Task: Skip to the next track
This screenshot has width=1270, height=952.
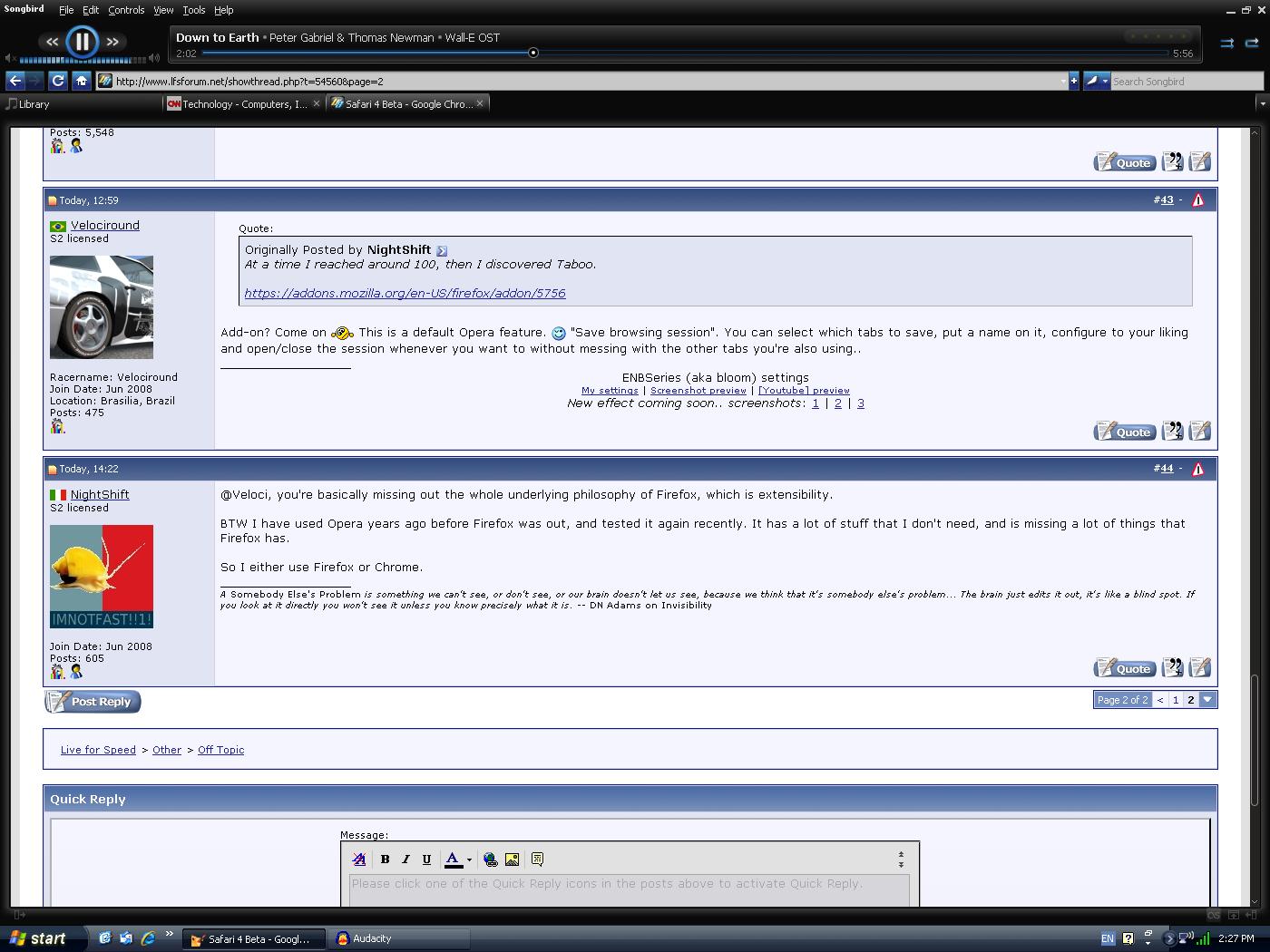Action: pos(112,42)
